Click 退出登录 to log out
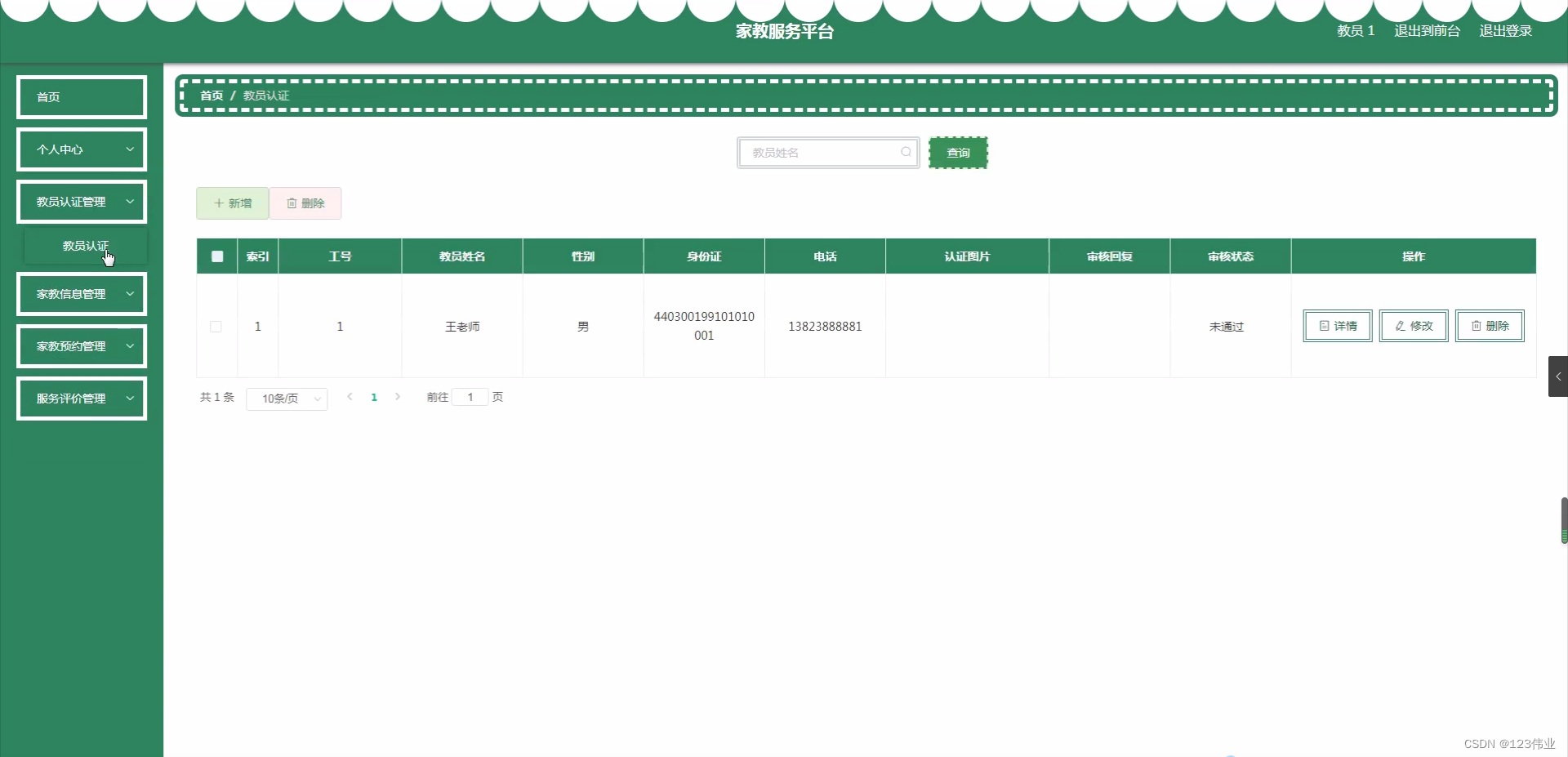The width and height of the screenshot is (1568, 757). pyautogui.click(x=1506, y=30)
